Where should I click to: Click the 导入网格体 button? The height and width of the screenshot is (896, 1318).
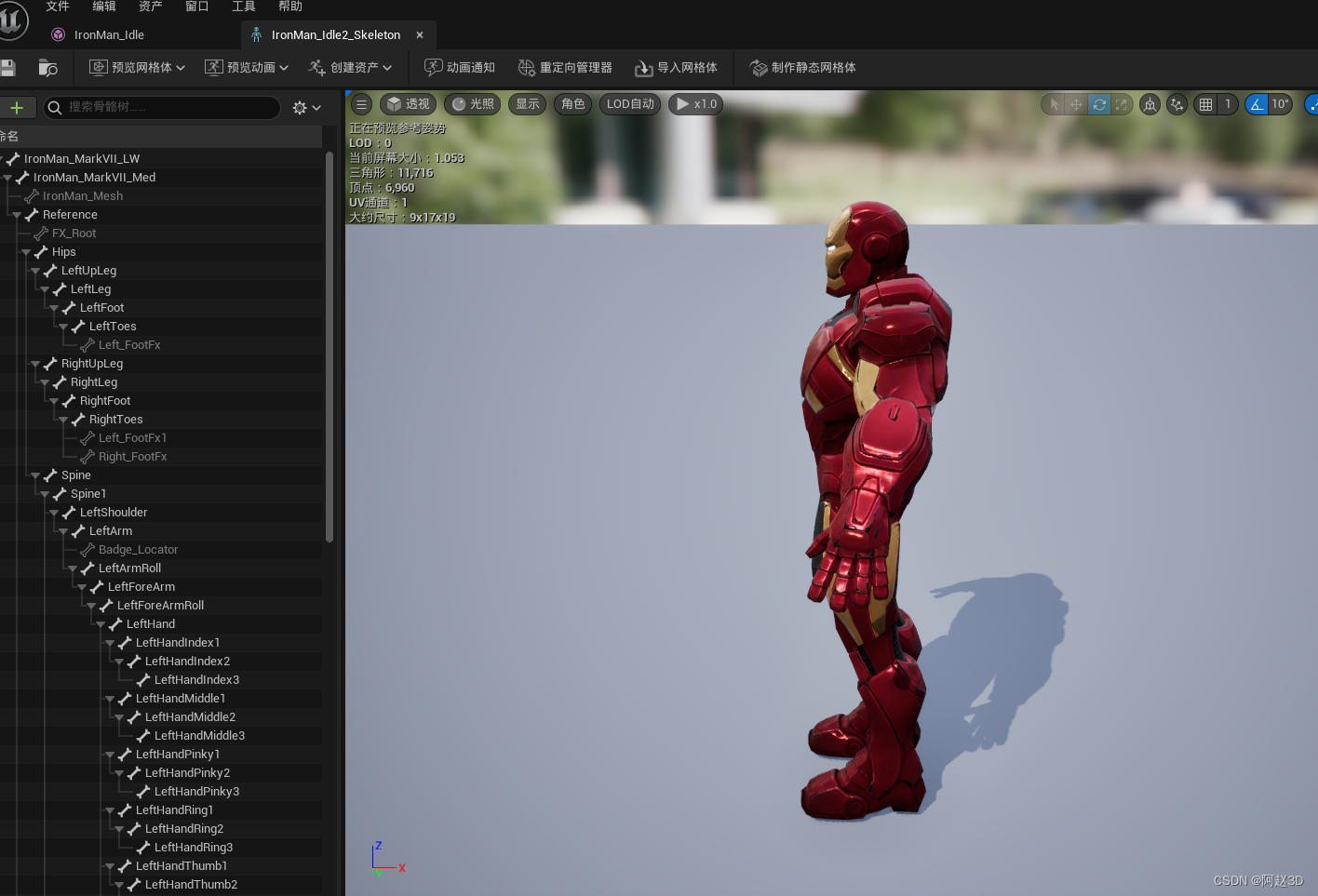pyautogui.click(x=676, y=67)
